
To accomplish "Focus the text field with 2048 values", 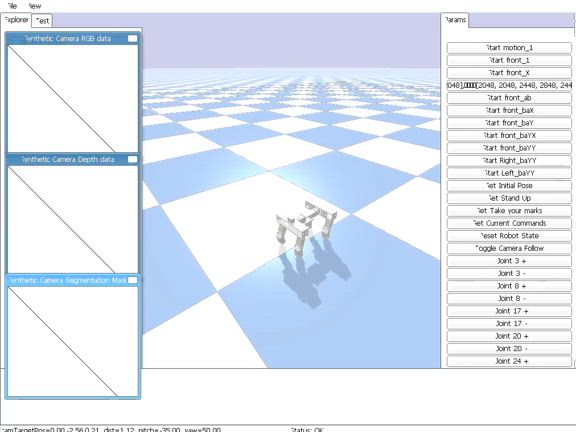I will (509, 85).
